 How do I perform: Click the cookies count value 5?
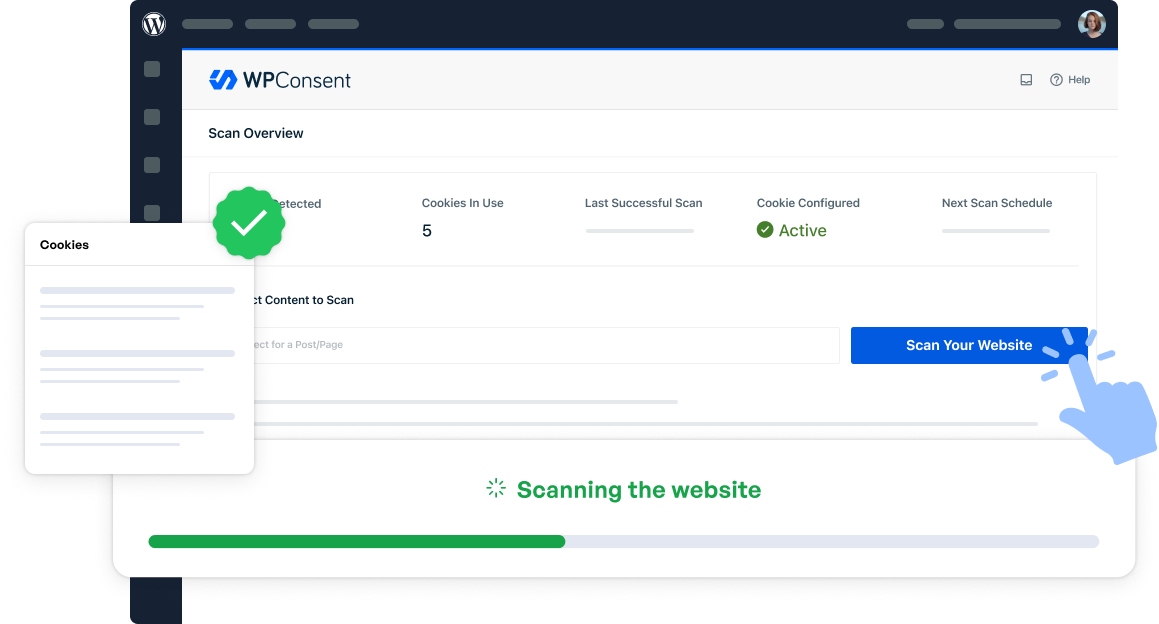click(x=426, y=231)
